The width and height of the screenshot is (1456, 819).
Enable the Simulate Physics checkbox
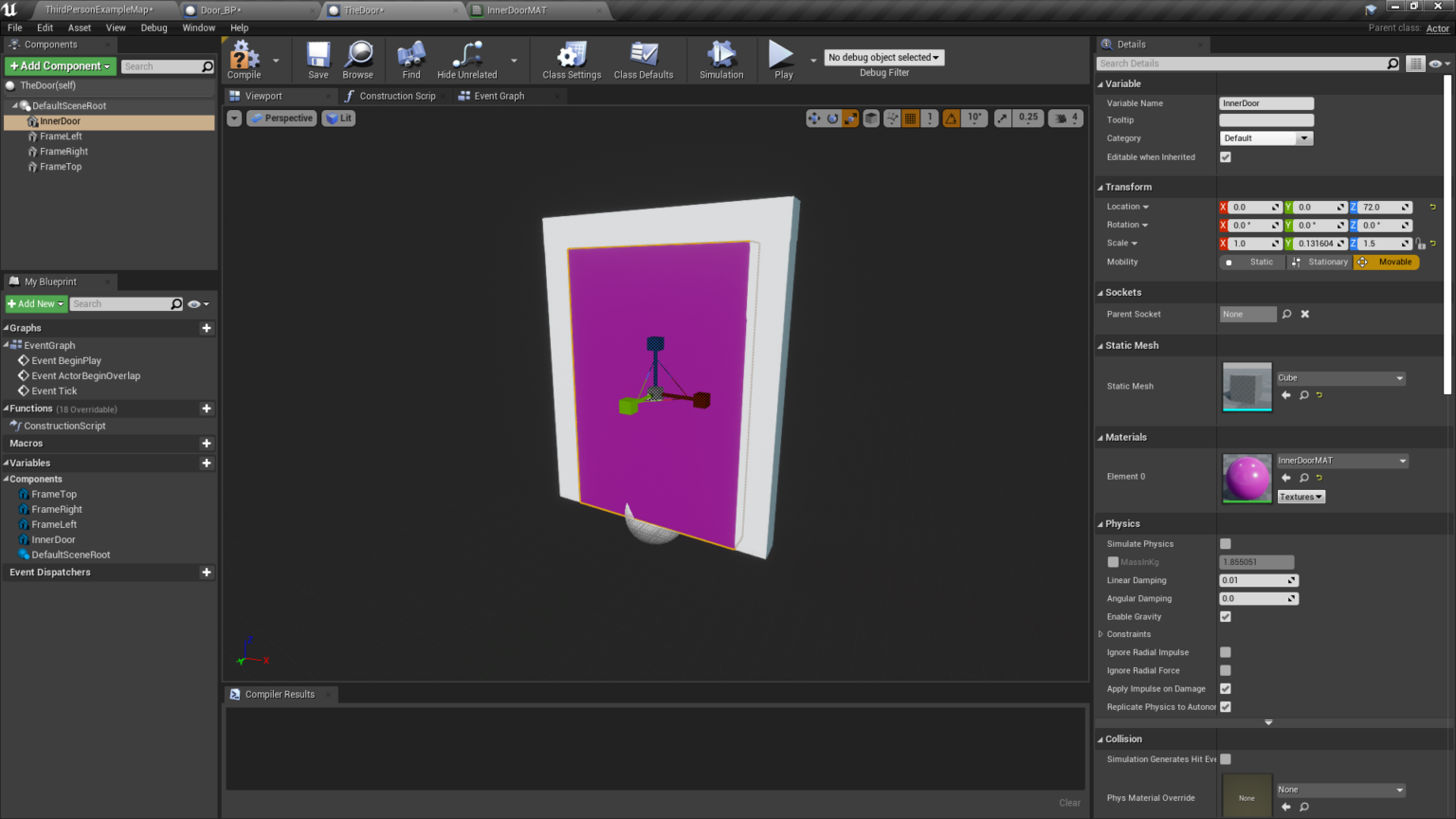click(x=1226, y=544)
